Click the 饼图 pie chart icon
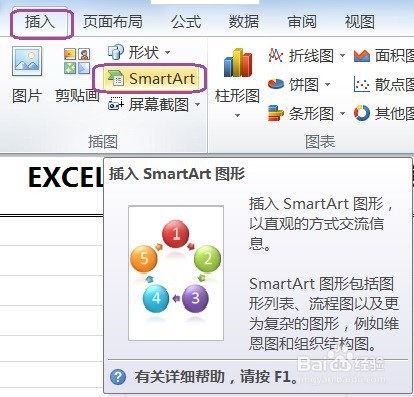The width and height of the screenshot is (414, 397). coord(276,84)
